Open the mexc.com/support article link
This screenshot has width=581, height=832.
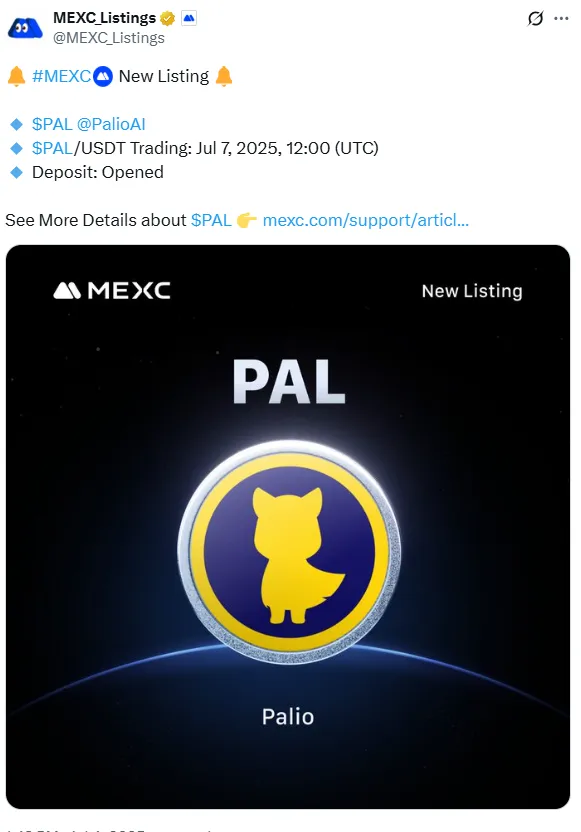coord(366,220)
